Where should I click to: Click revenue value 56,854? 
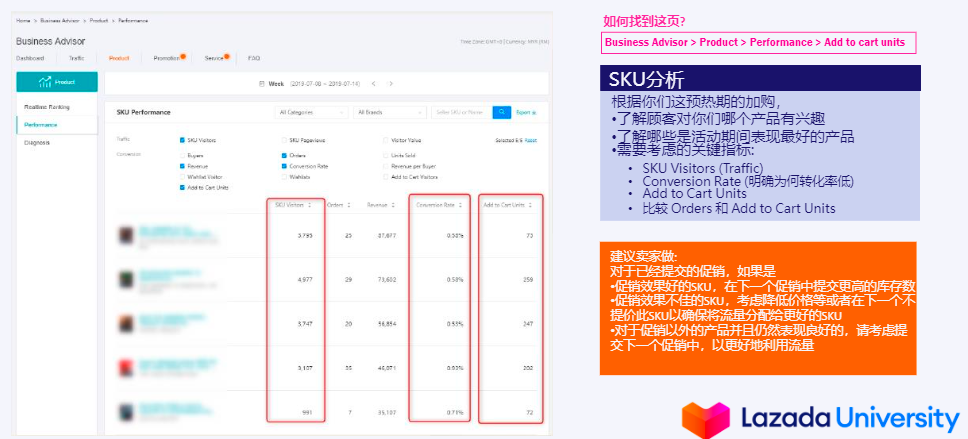coord(386,324)
